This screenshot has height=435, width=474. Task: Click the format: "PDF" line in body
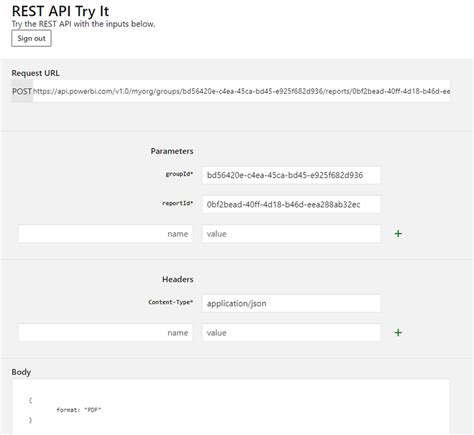coord(79,410)
